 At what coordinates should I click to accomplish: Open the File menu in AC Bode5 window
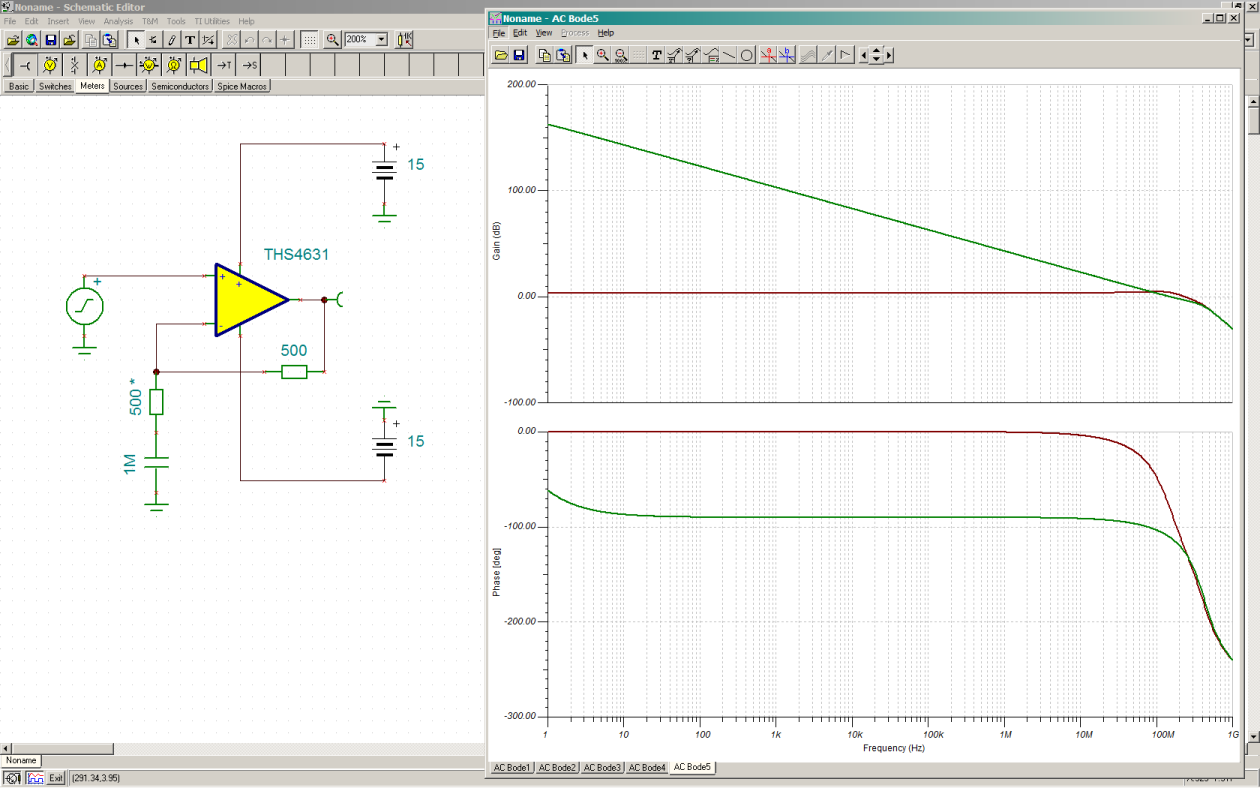[498, 33]
